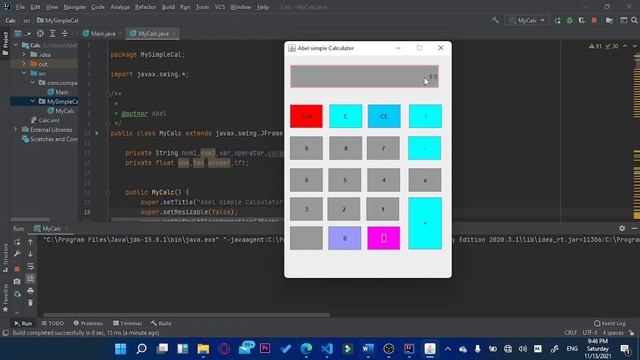Toggle scroll to end in Run console

pos(30,278)
